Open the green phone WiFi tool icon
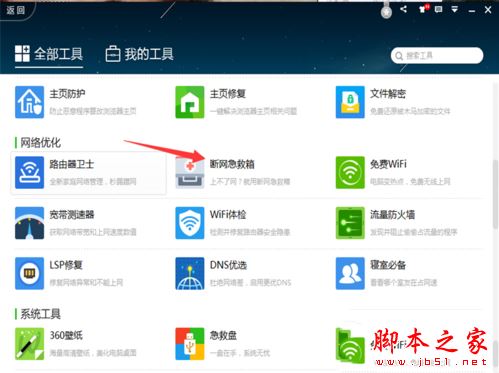The height and width of the screenshot is (373, 499). click(350, 346)
